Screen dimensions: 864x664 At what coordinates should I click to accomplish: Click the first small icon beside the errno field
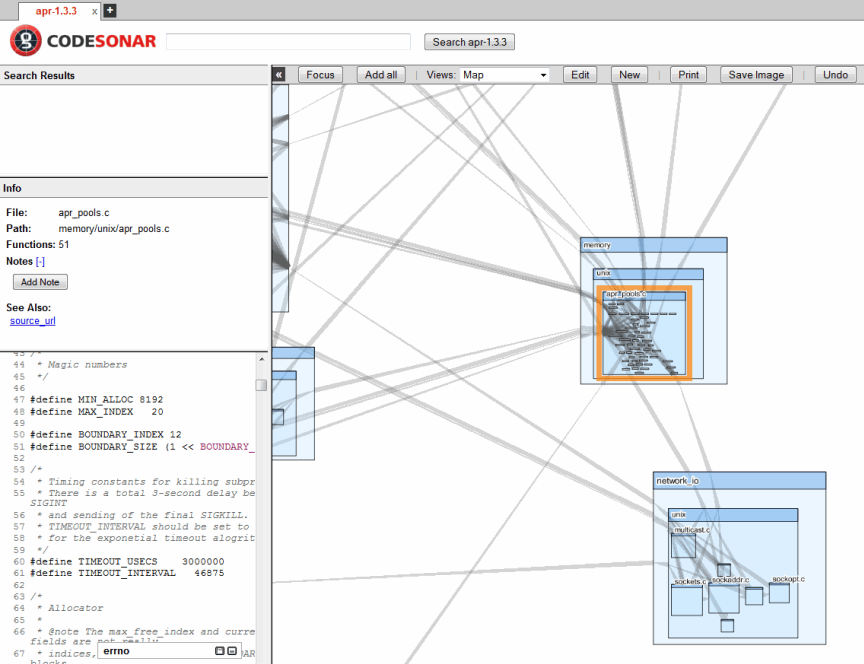219,651
